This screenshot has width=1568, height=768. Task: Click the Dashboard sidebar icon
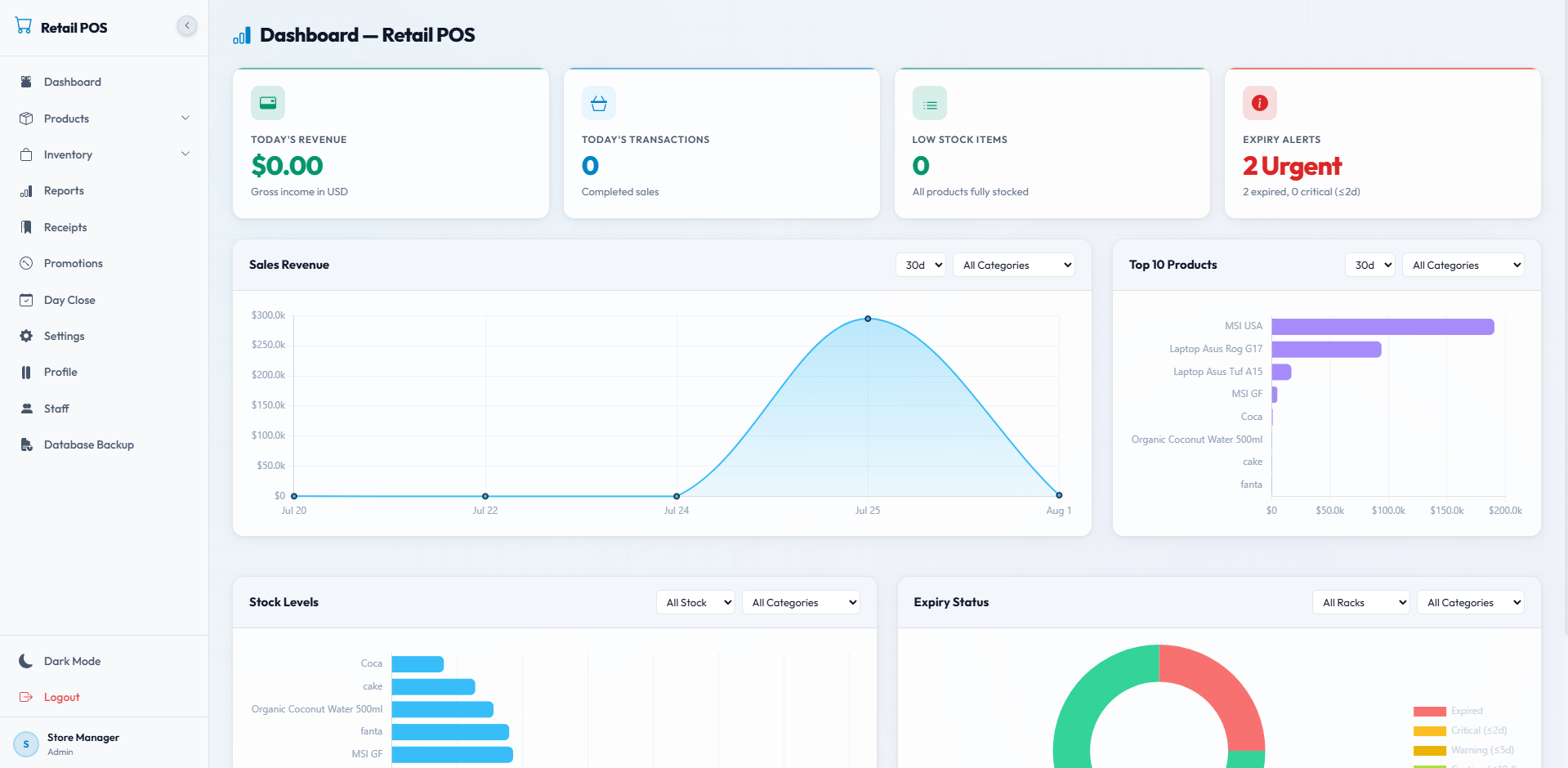(26, 82)
